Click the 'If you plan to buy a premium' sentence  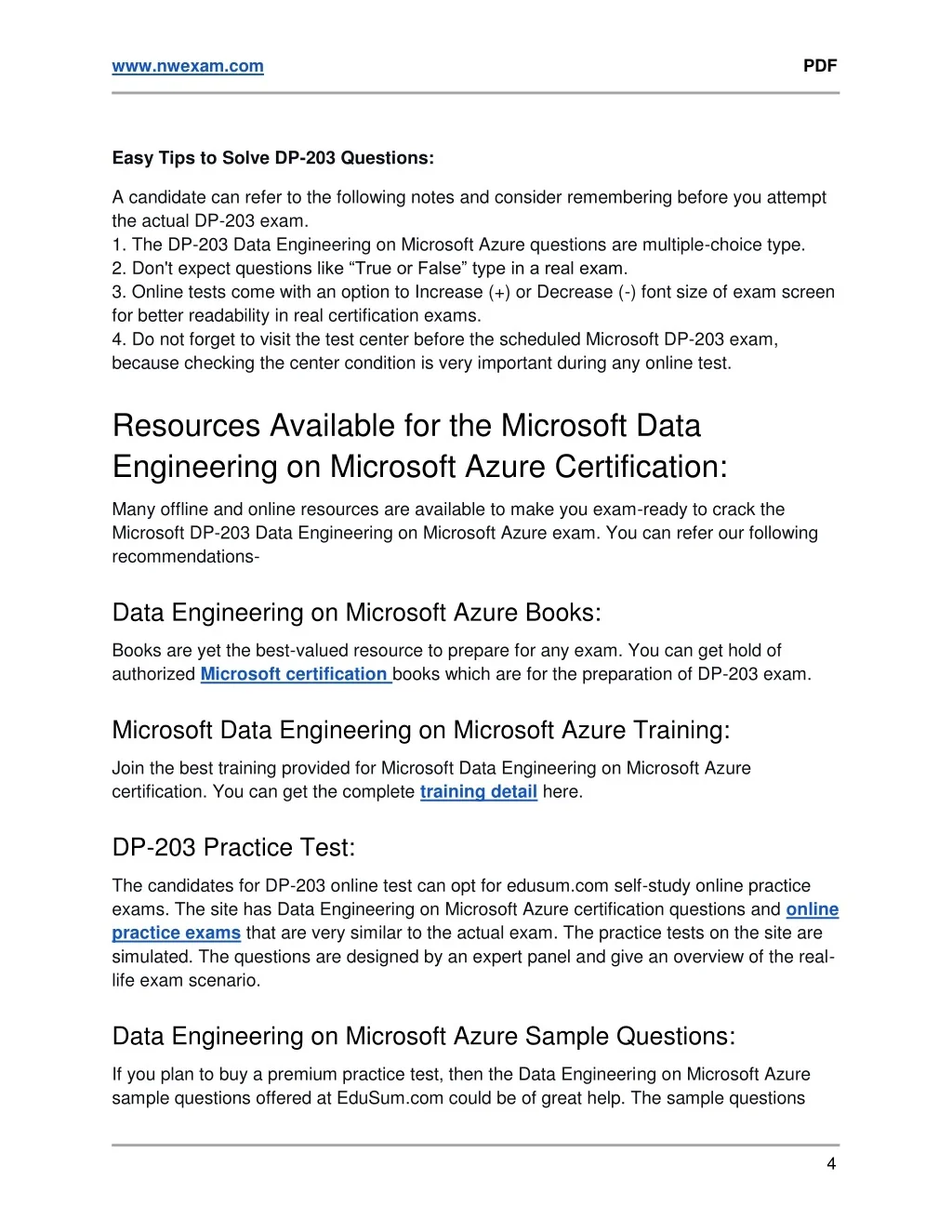point(461,1074)
